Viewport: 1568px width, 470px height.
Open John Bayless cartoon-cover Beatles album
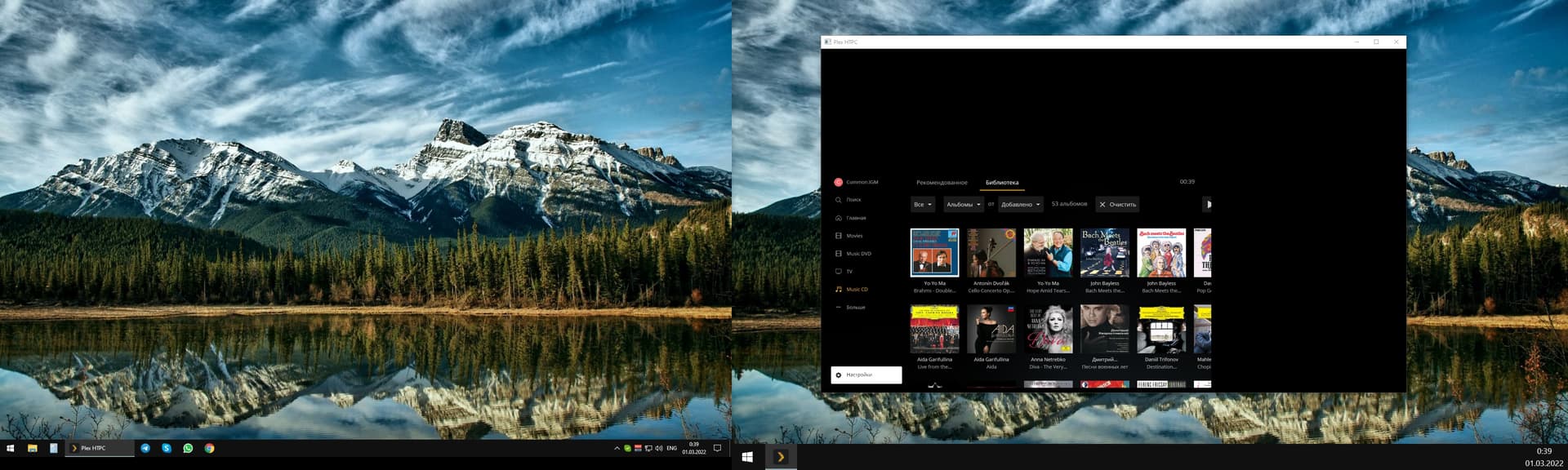pos(1161,253)
